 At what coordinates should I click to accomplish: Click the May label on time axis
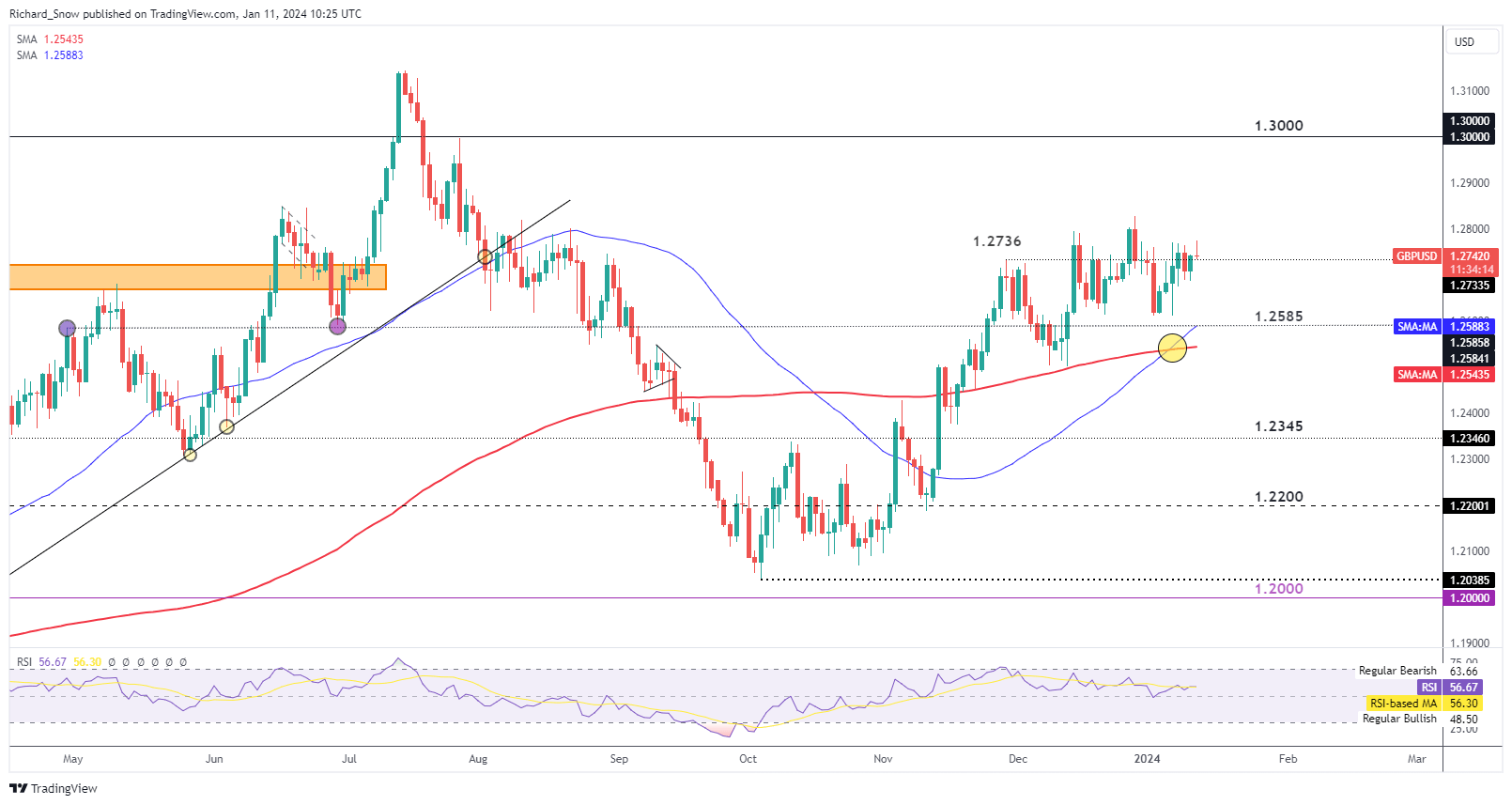[72, 759]
